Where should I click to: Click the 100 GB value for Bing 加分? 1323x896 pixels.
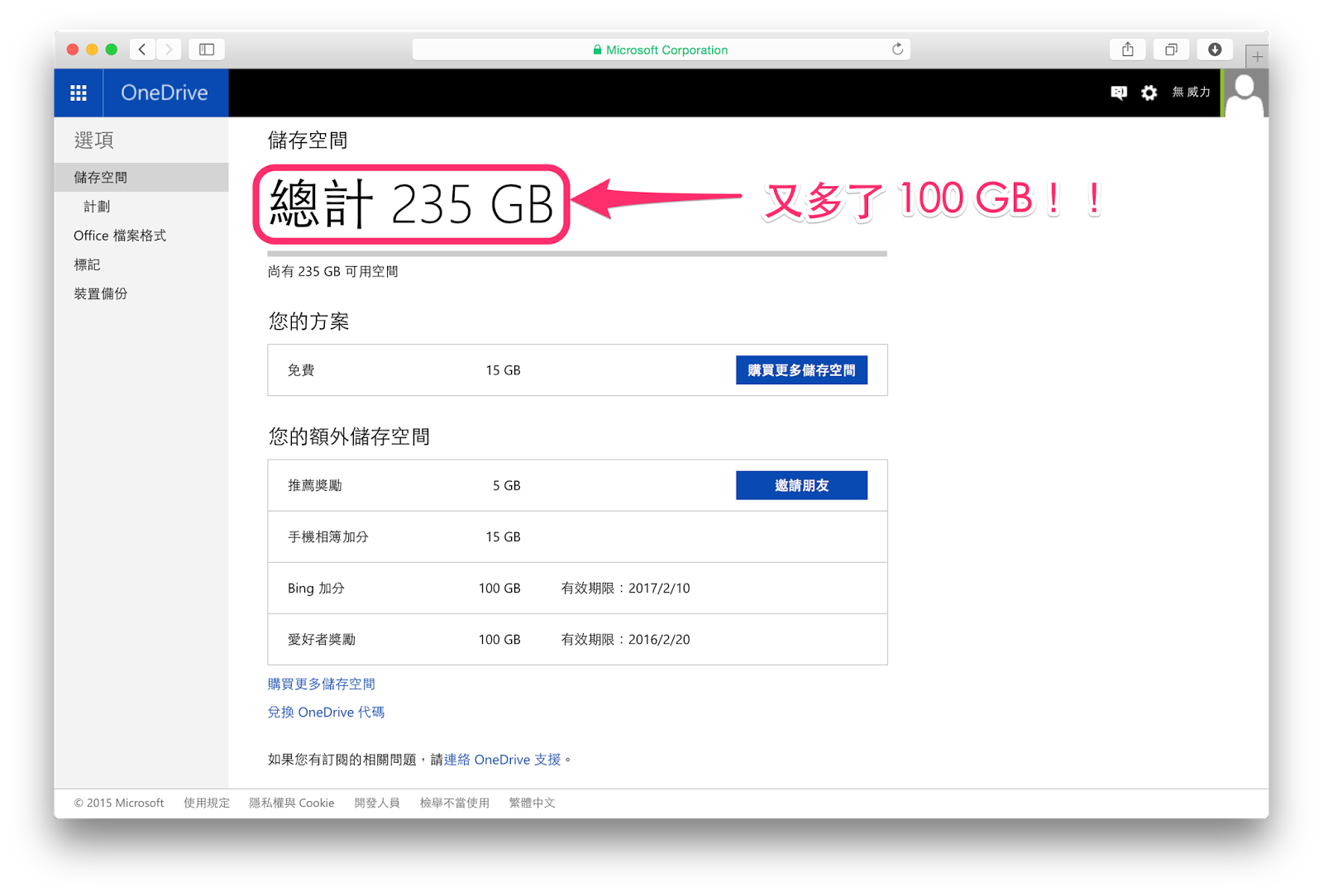[499, 588]
